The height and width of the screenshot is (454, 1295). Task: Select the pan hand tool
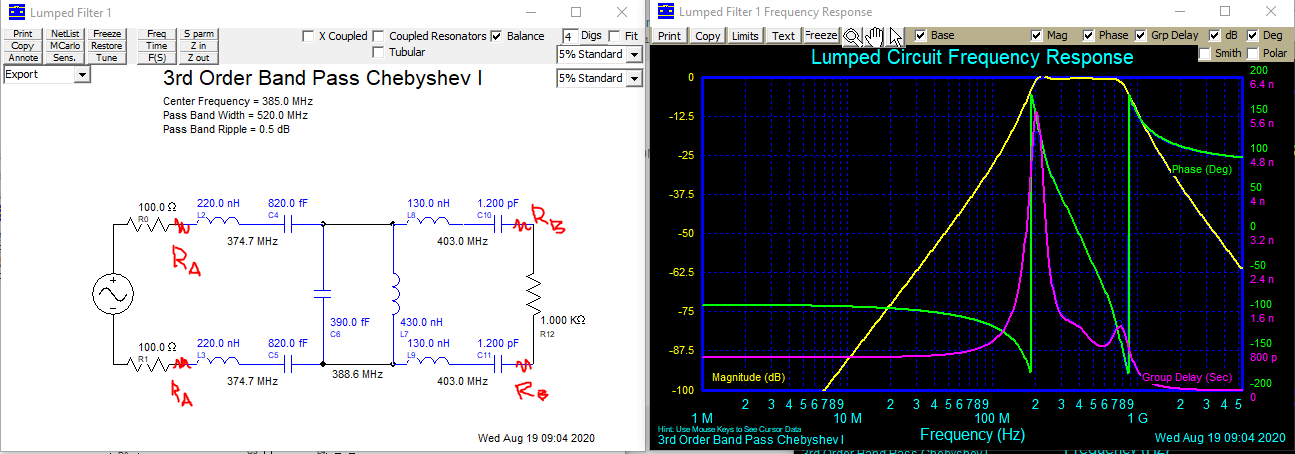[x=873, y=35]
